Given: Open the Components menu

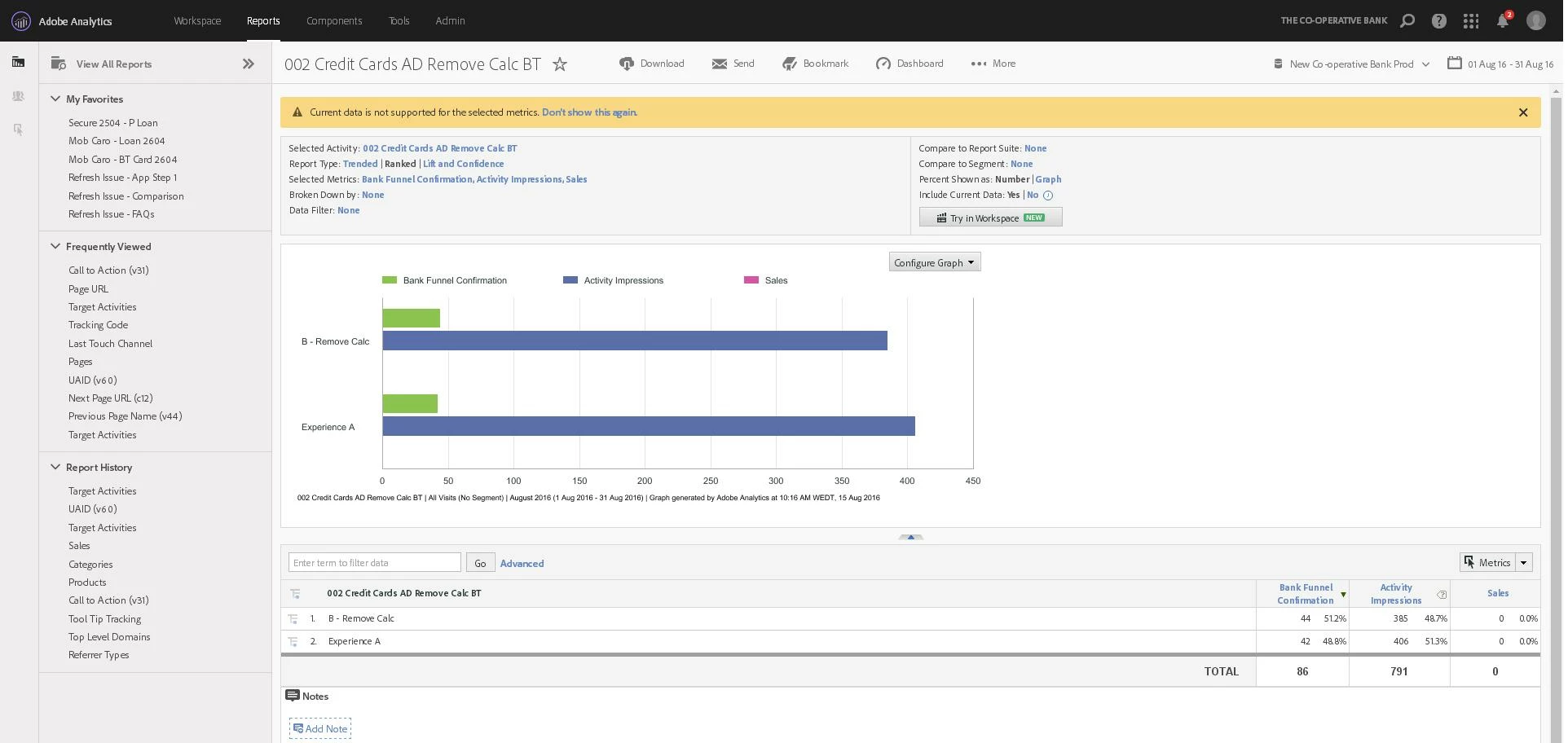Looking at the screenshot, I should (x=334, y=20).
